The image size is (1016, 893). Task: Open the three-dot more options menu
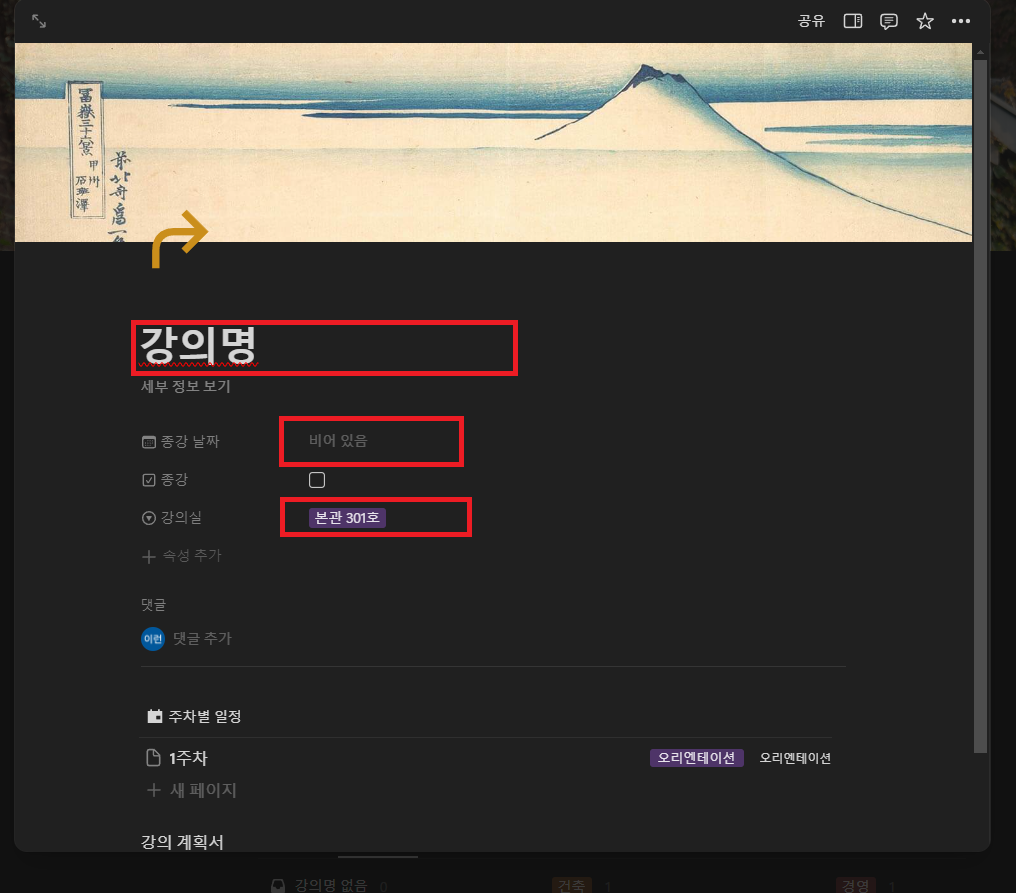pos(960,21)
